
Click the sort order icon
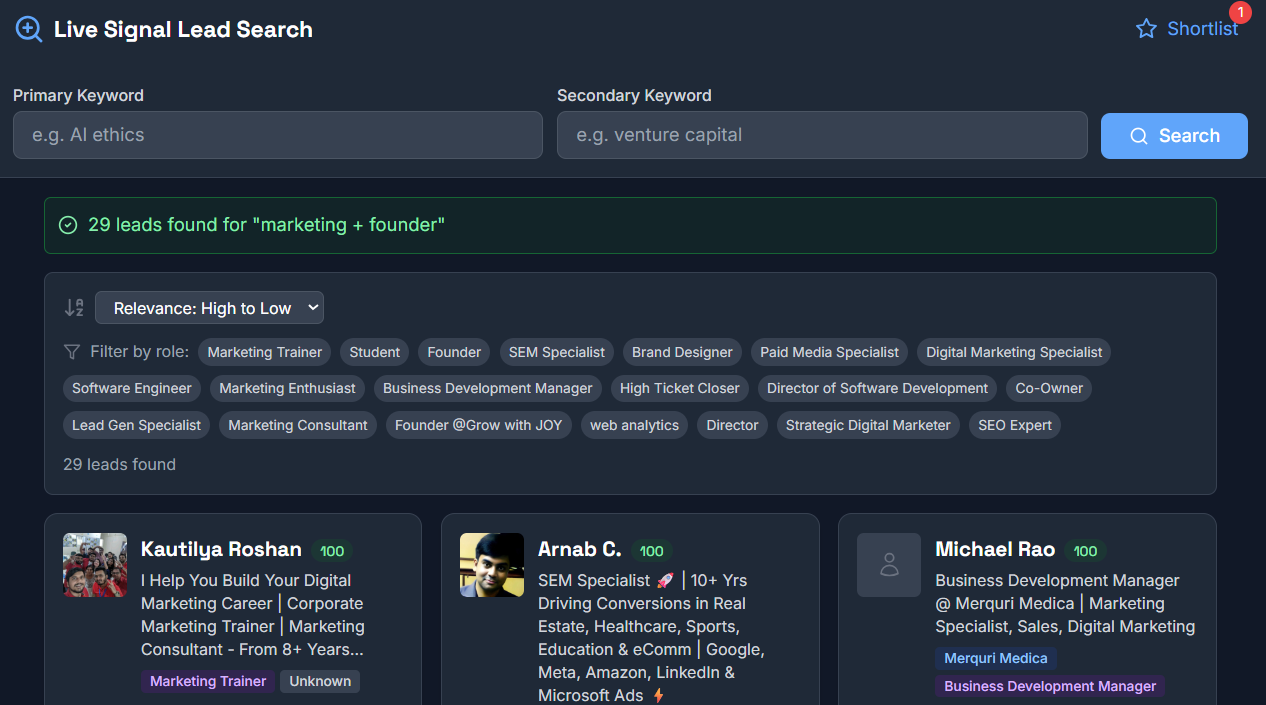pos(74,308)
